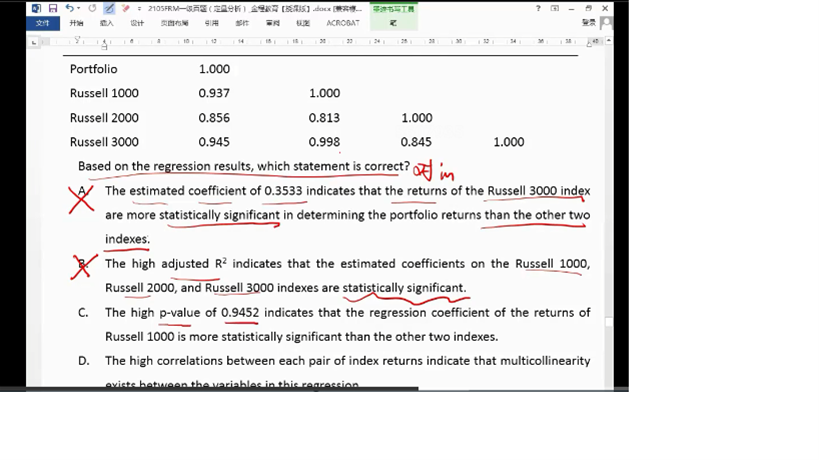Screen dimensions: 819x460
Task: Click the value 0.856 in the table
Action: [214, 117]
